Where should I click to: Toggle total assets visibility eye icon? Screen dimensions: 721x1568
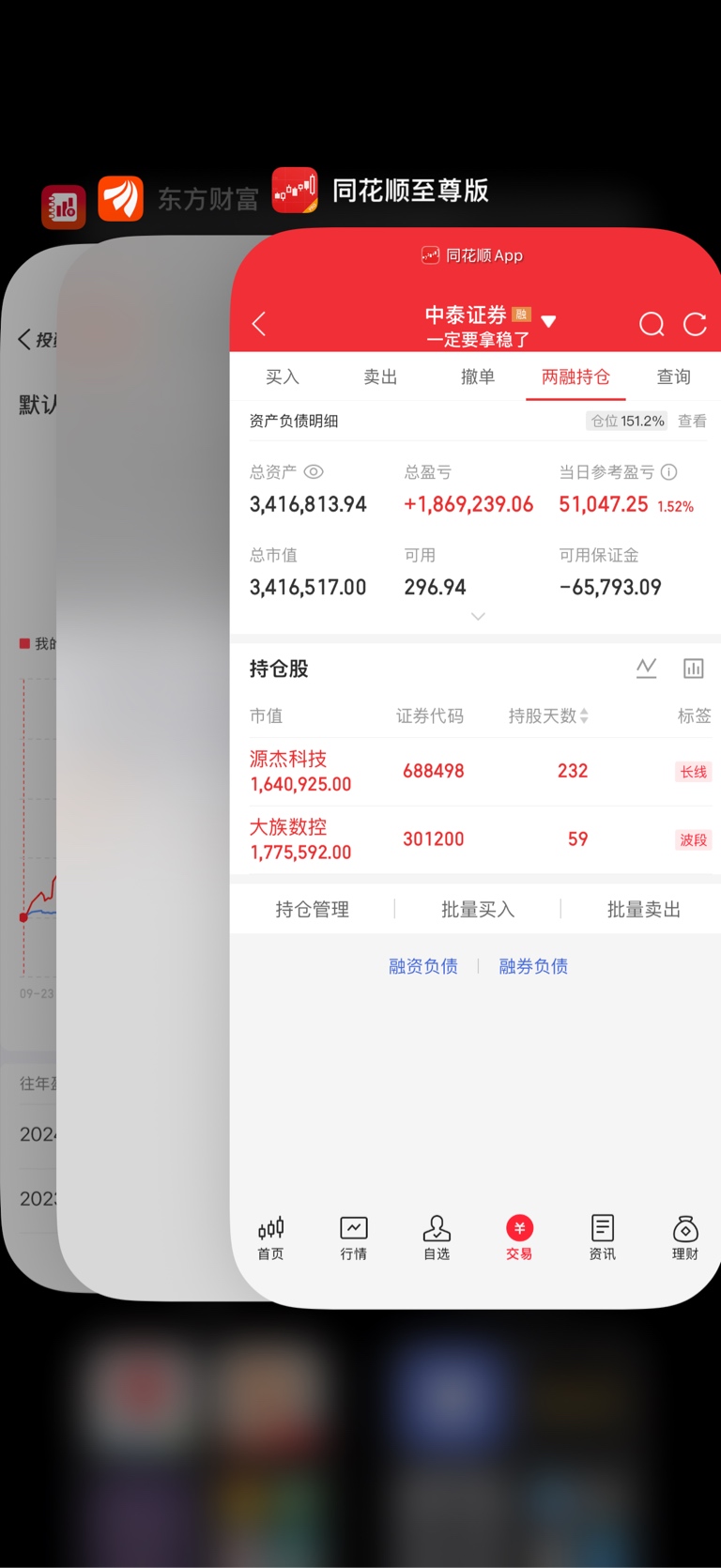[x=314, y=472]
